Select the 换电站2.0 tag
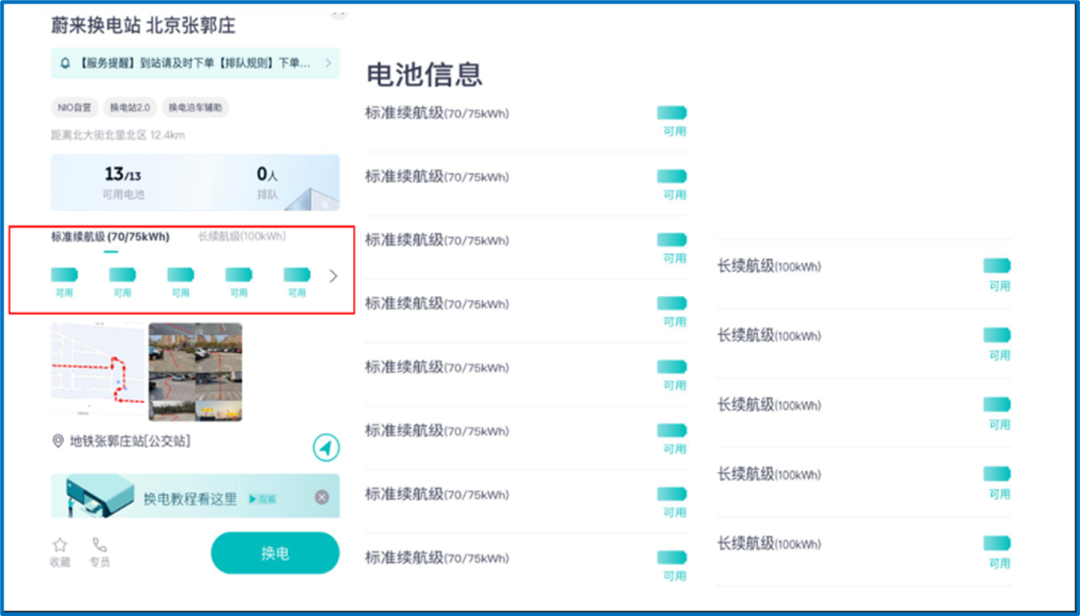 coord(130,107)
